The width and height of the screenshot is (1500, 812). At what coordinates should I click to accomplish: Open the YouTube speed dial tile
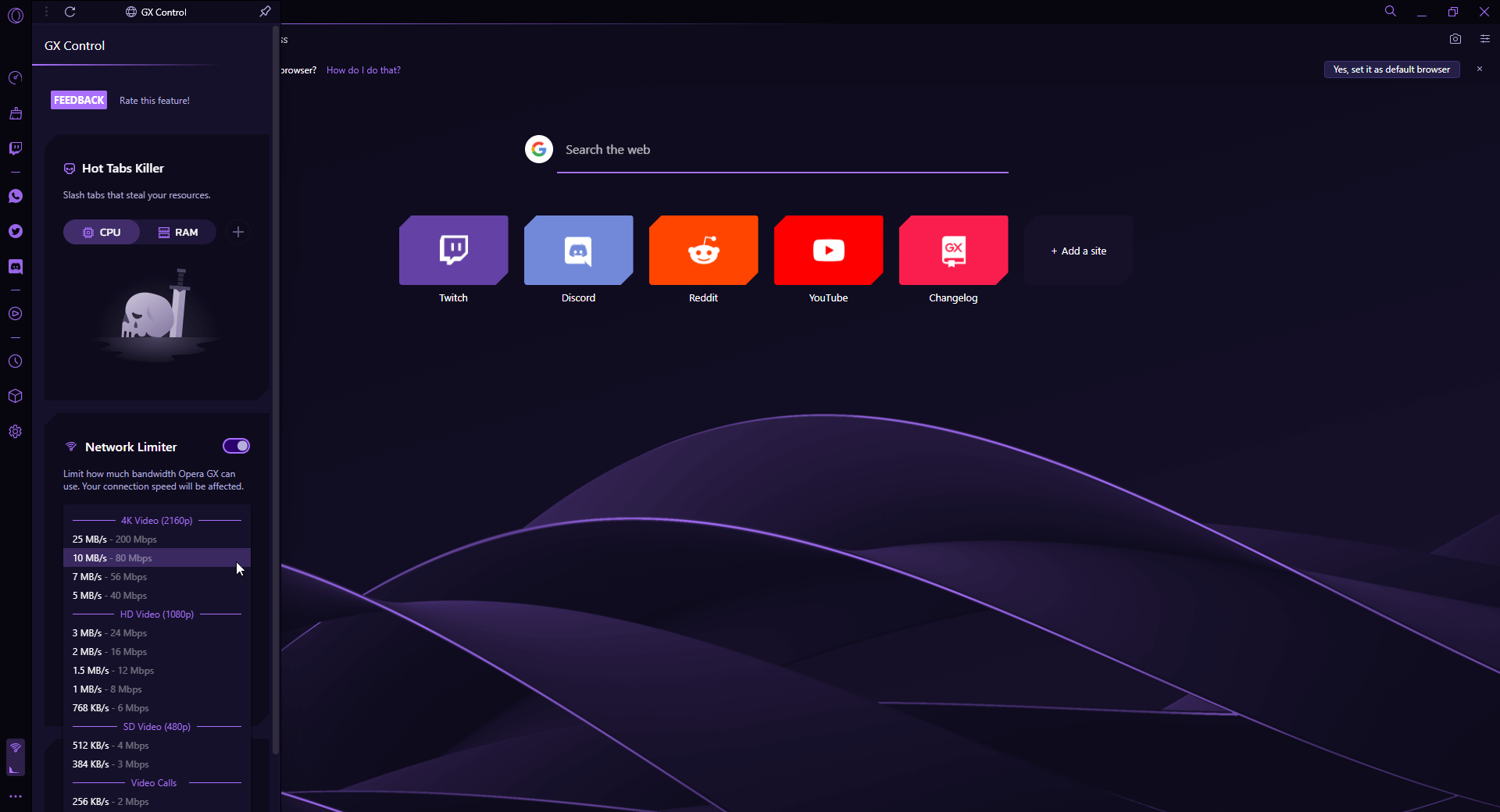[x=828, y=251]
